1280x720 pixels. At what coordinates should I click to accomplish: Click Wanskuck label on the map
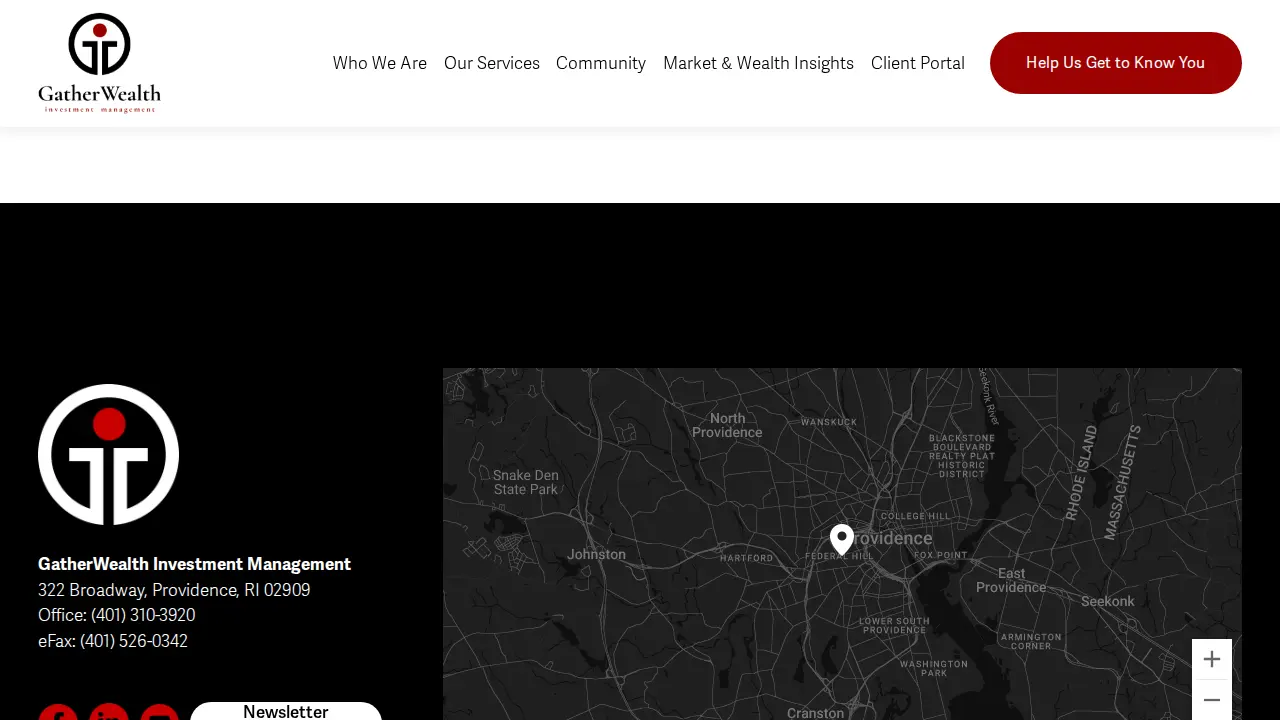(x=829, y=422)
